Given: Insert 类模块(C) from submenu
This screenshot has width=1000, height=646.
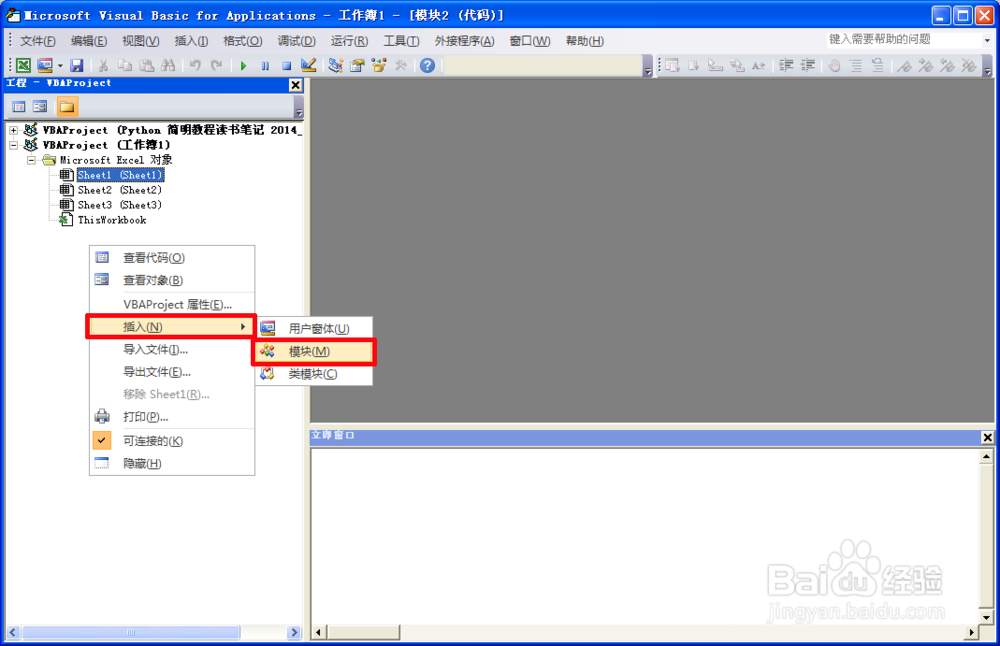Looking at the screenshot, I should (x=314, y=374).
